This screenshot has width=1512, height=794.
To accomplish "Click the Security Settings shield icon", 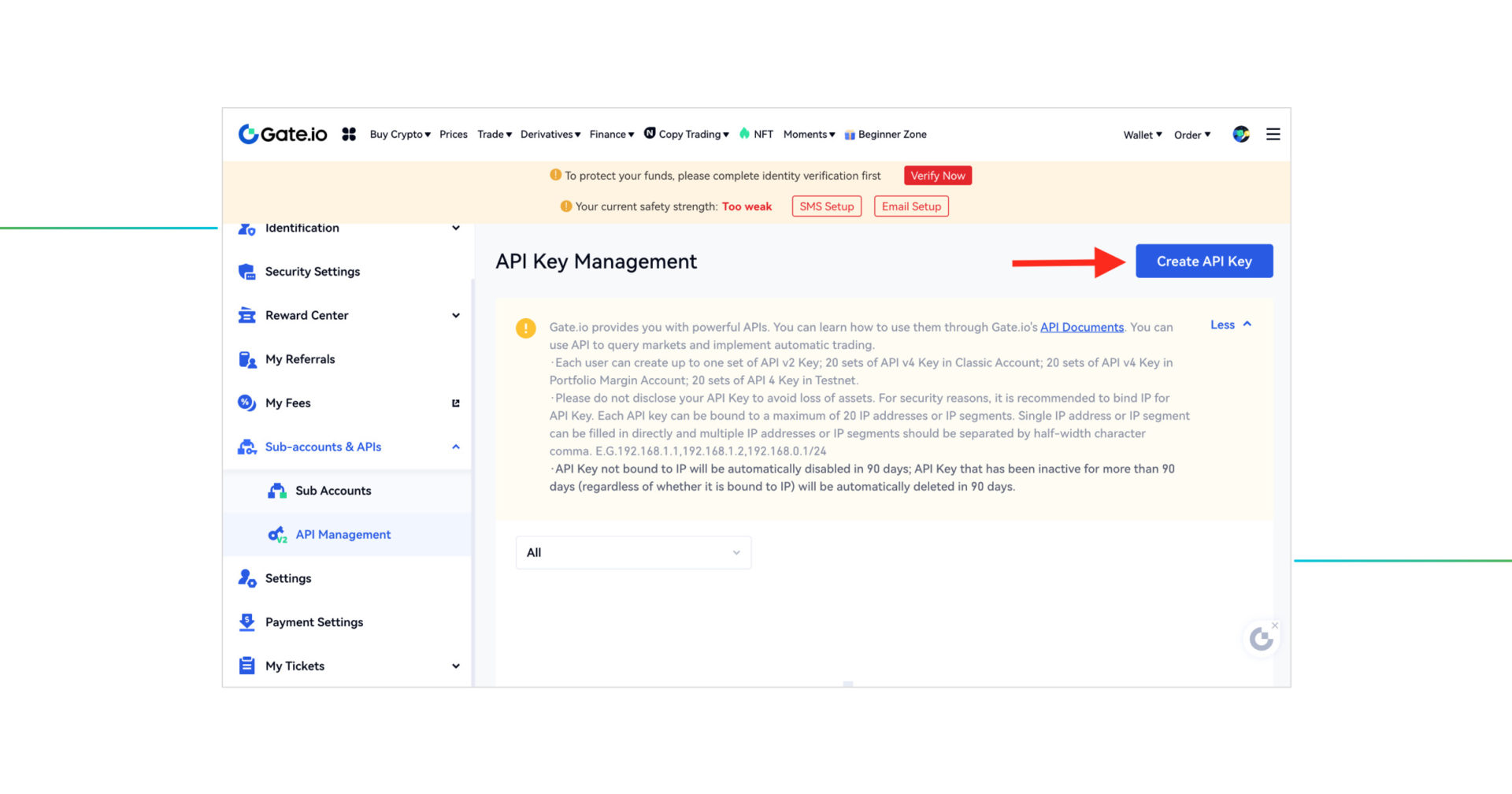I will pos(246,272).
